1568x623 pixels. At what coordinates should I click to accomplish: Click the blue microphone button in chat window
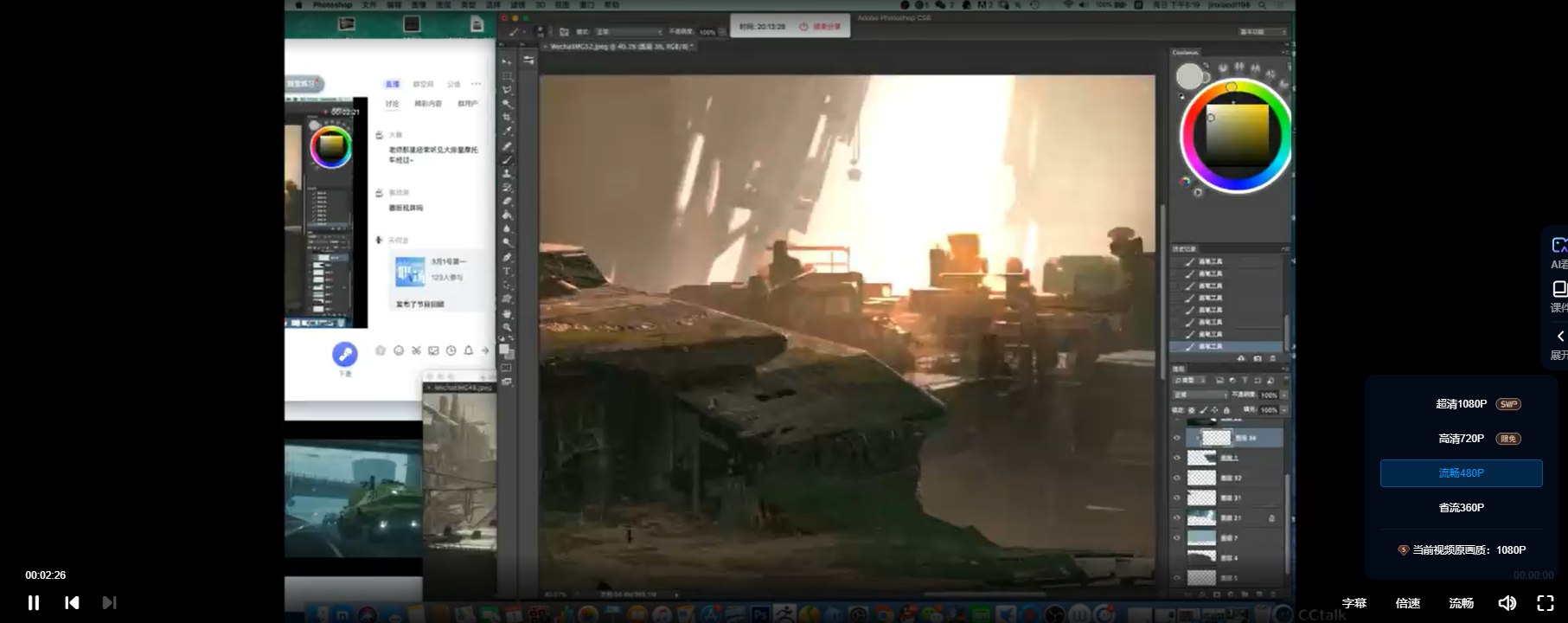point(344,354)
